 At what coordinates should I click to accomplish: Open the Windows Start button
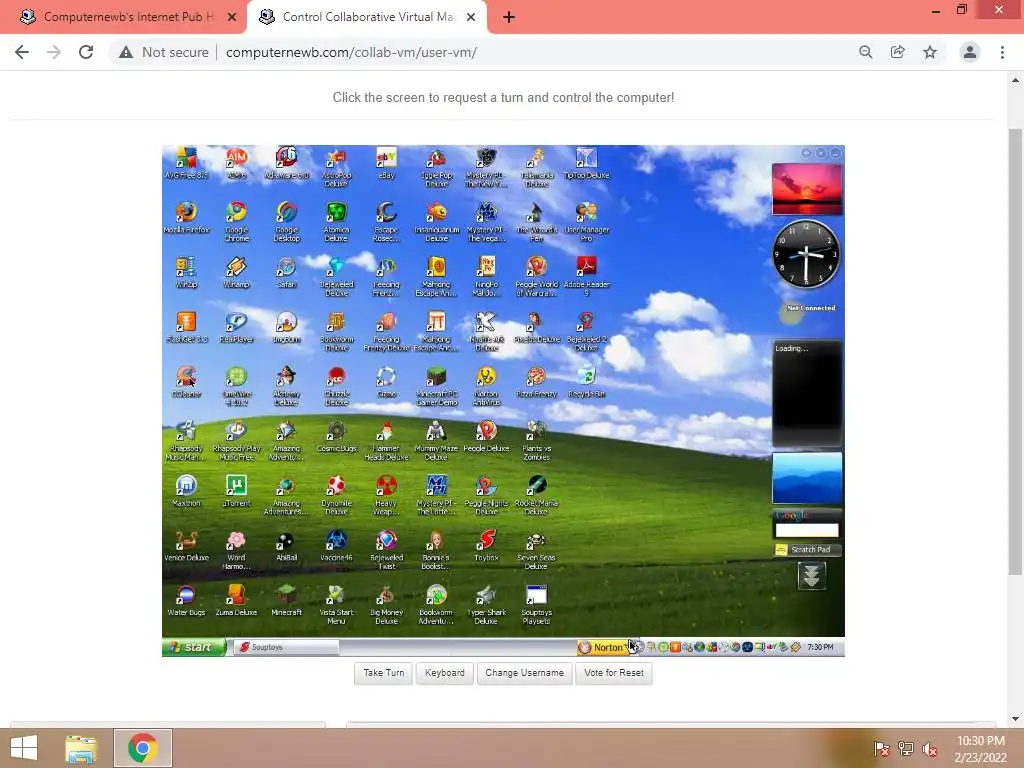[x=24, y=748]
